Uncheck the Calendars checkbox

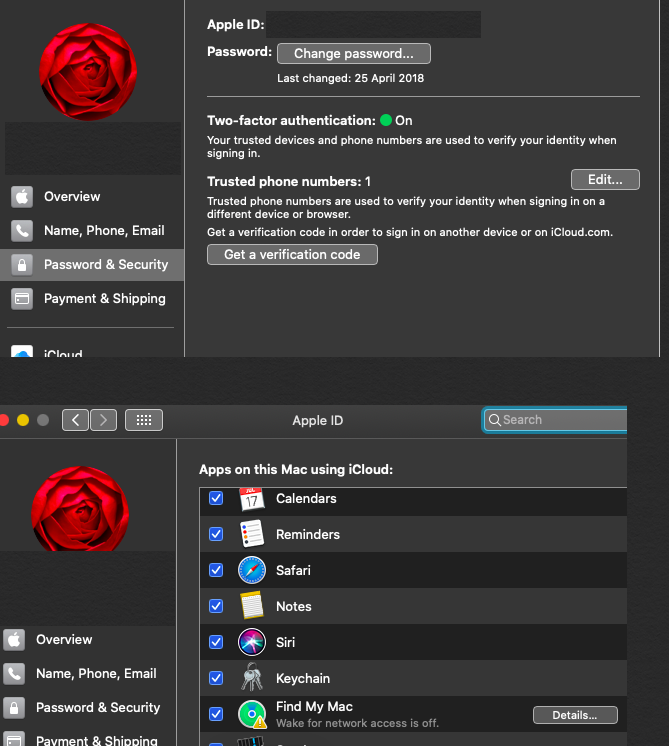(216, 498)
